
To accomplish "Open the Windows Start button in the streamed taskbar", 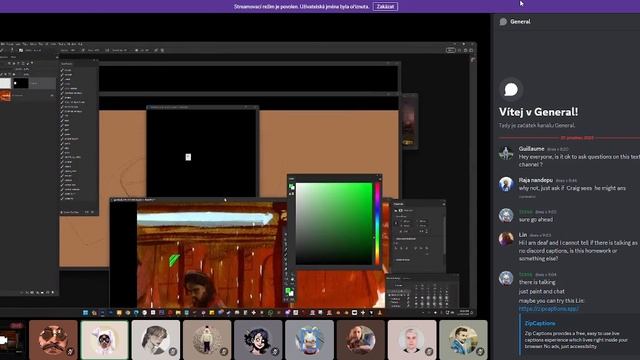I will click(85, 313).
